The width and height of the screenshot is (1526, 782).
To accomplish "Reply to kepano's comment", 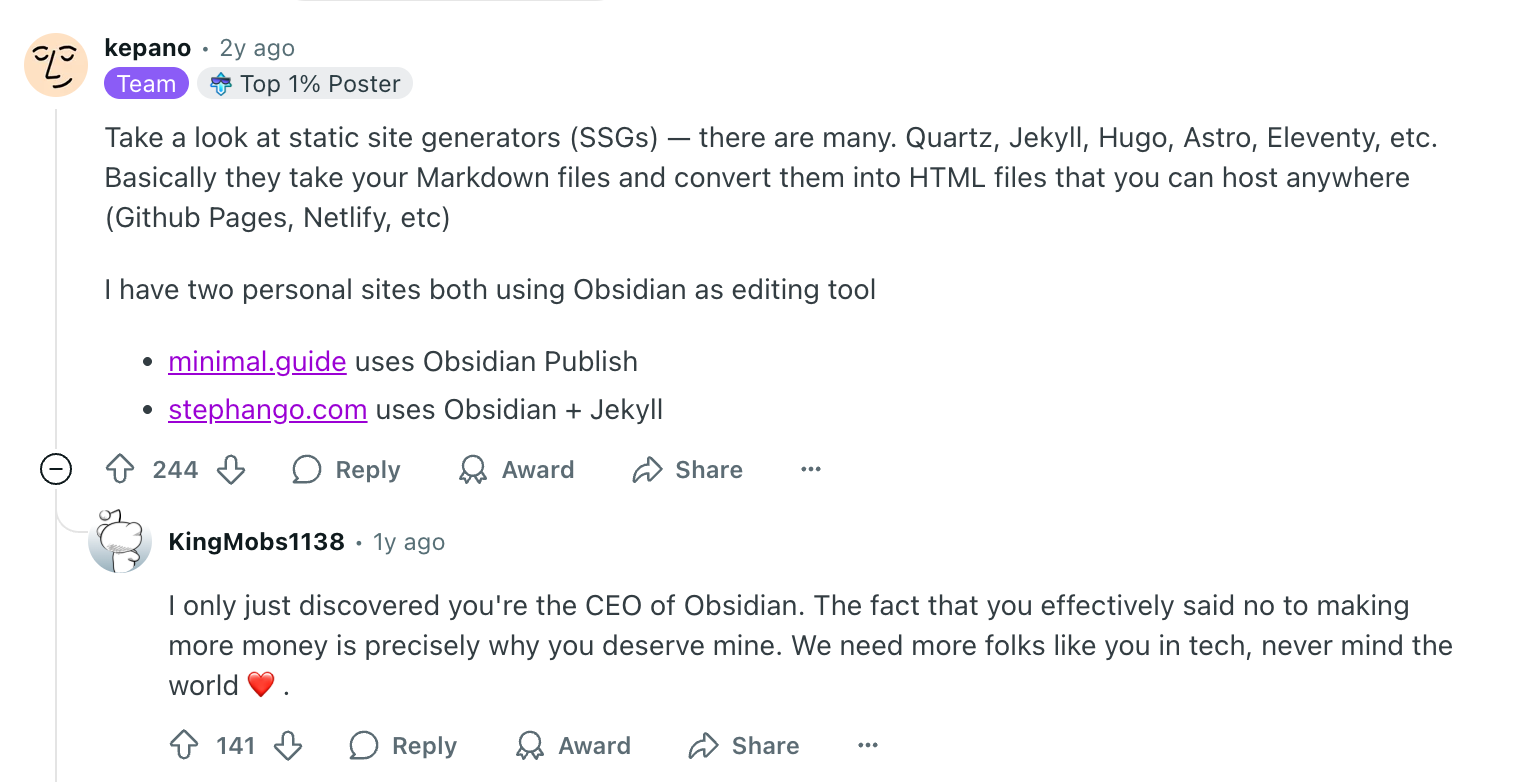I will tap(346, 469).
